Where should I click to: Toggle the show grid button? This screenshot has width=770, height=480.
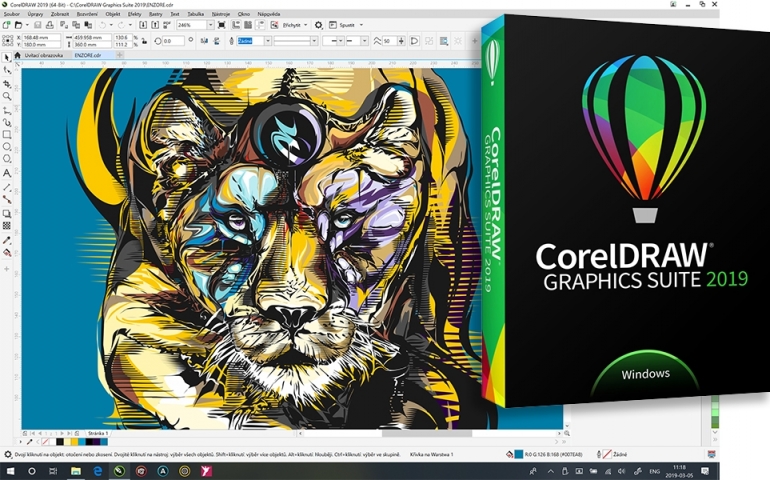(248, 25)
